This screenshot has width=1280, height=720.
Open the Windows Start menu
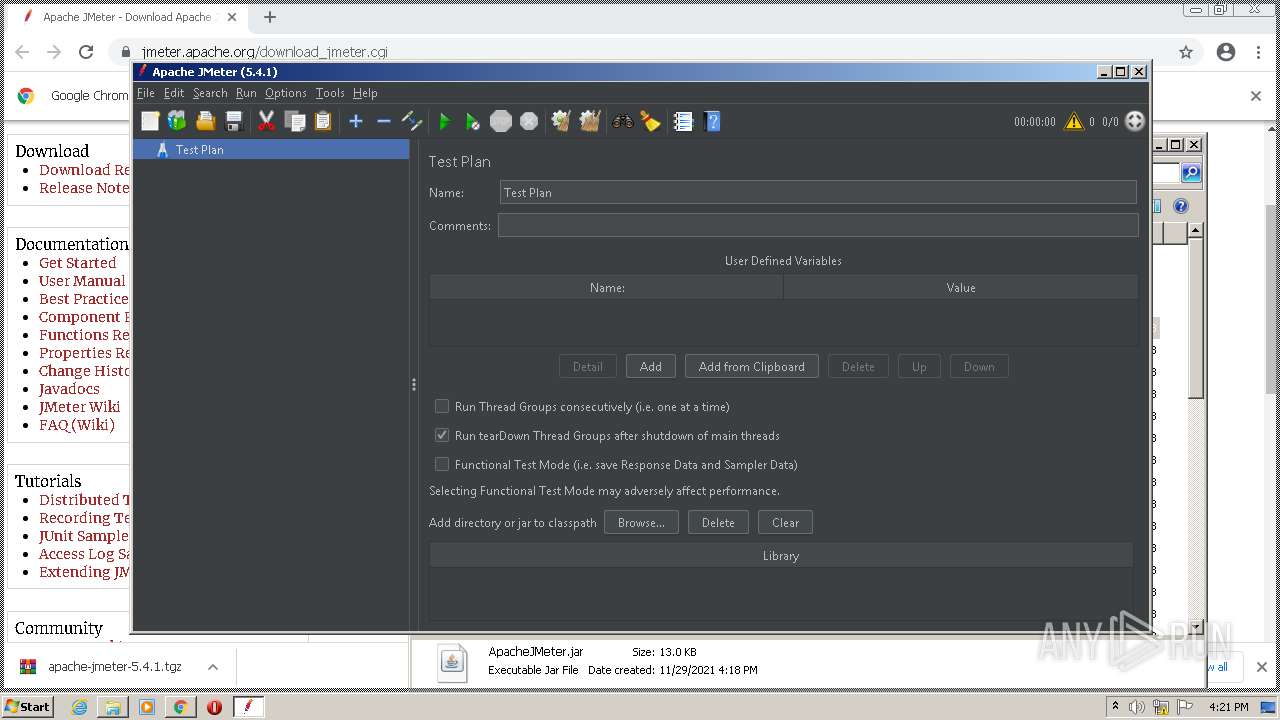pyautogui.click(x=29, y=706)
